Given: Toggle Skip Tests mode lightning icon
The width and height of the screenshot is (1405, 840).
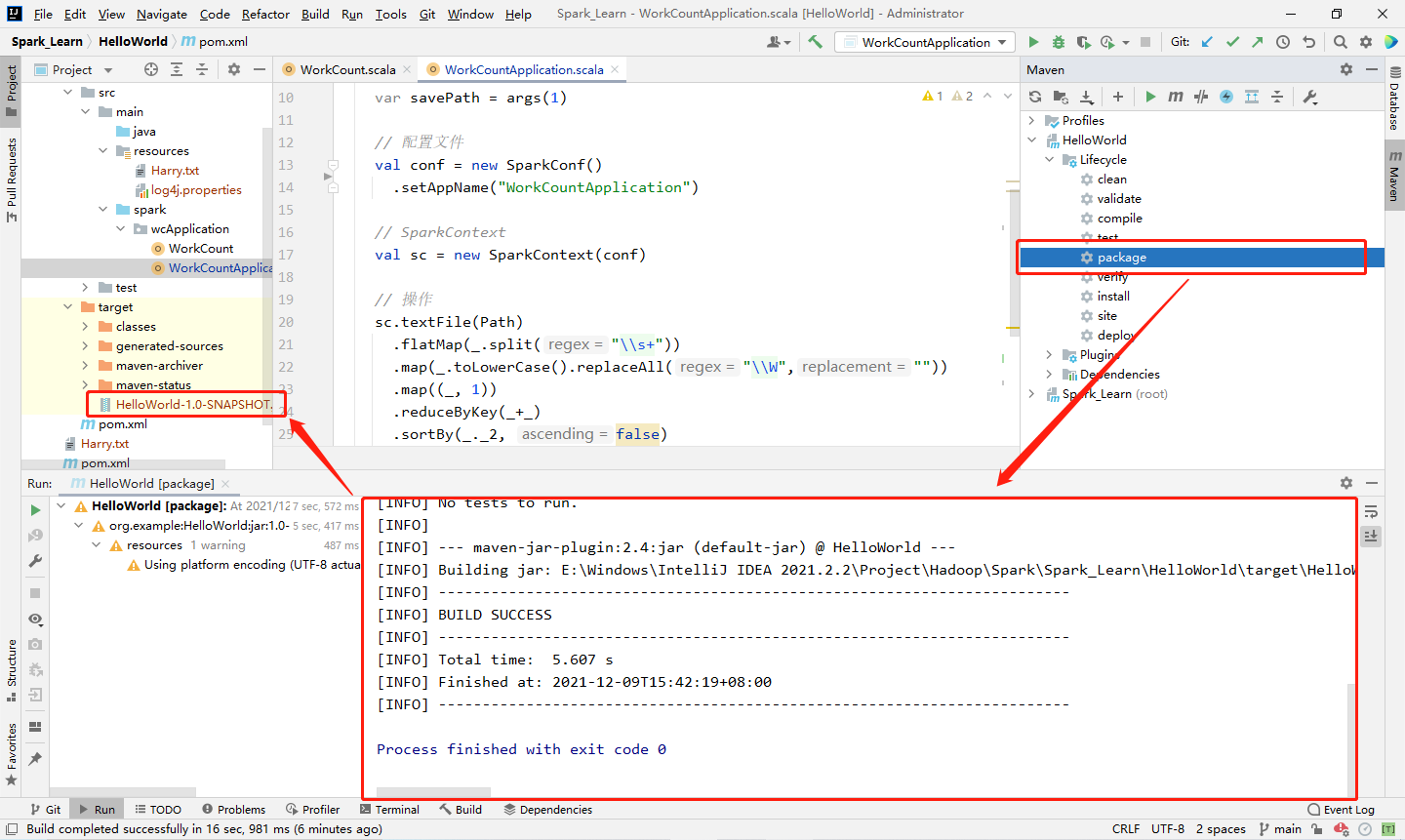Looking at the screenshot, I should pos(1226,97).
